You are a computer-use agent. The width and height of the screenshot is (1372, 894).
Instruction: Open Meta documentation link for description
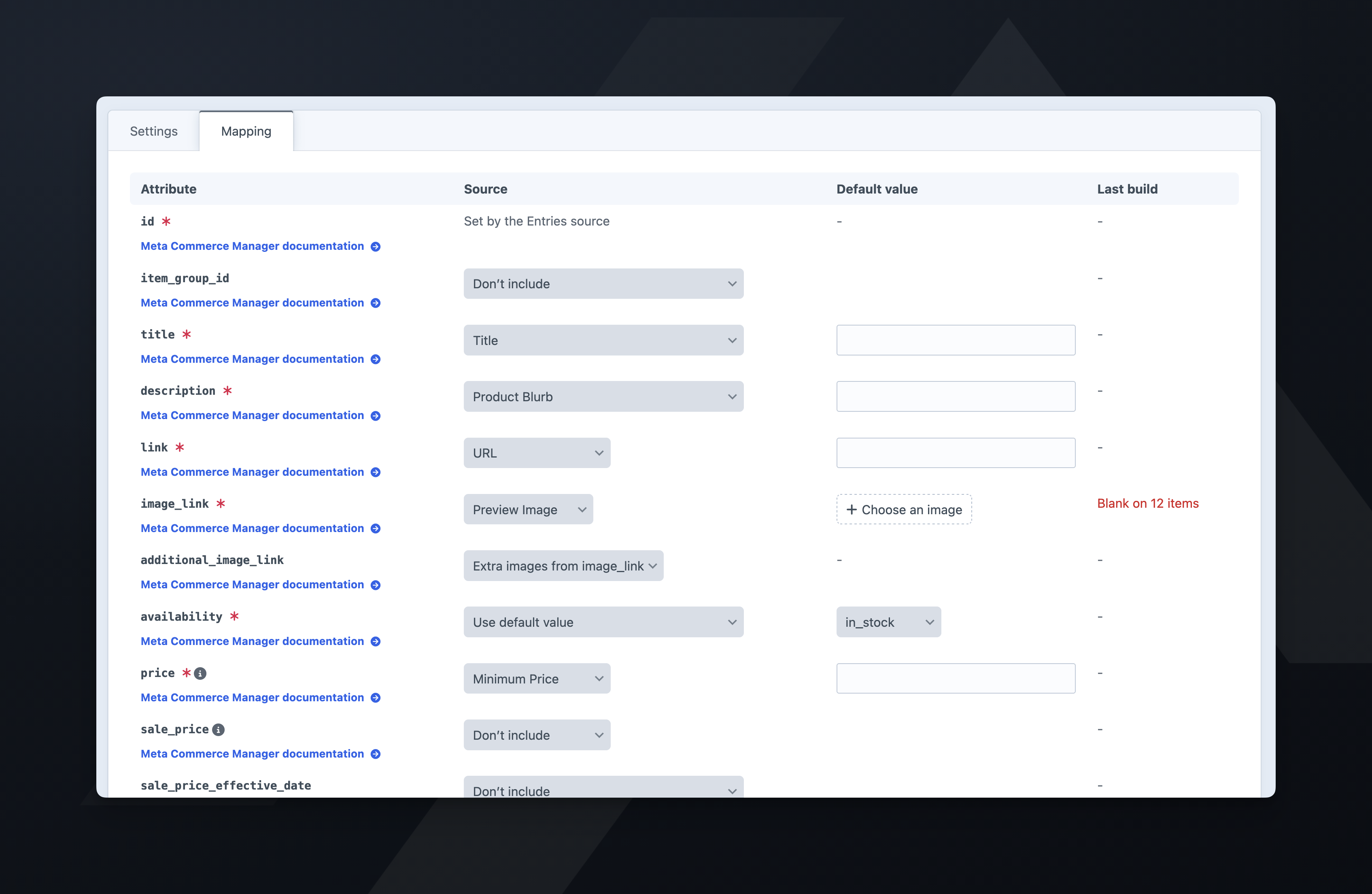point(253,416)
